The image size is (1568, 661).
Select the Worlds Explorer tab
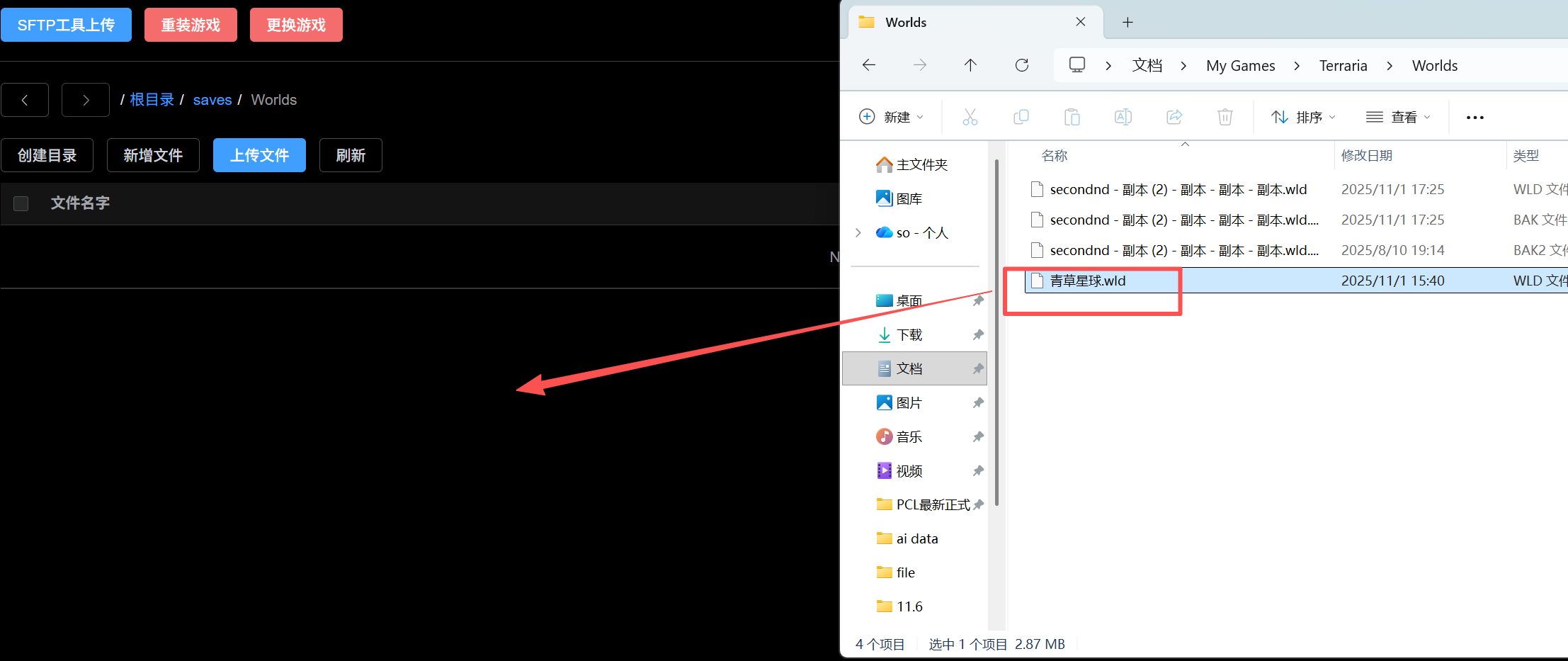tap(963, 23)
